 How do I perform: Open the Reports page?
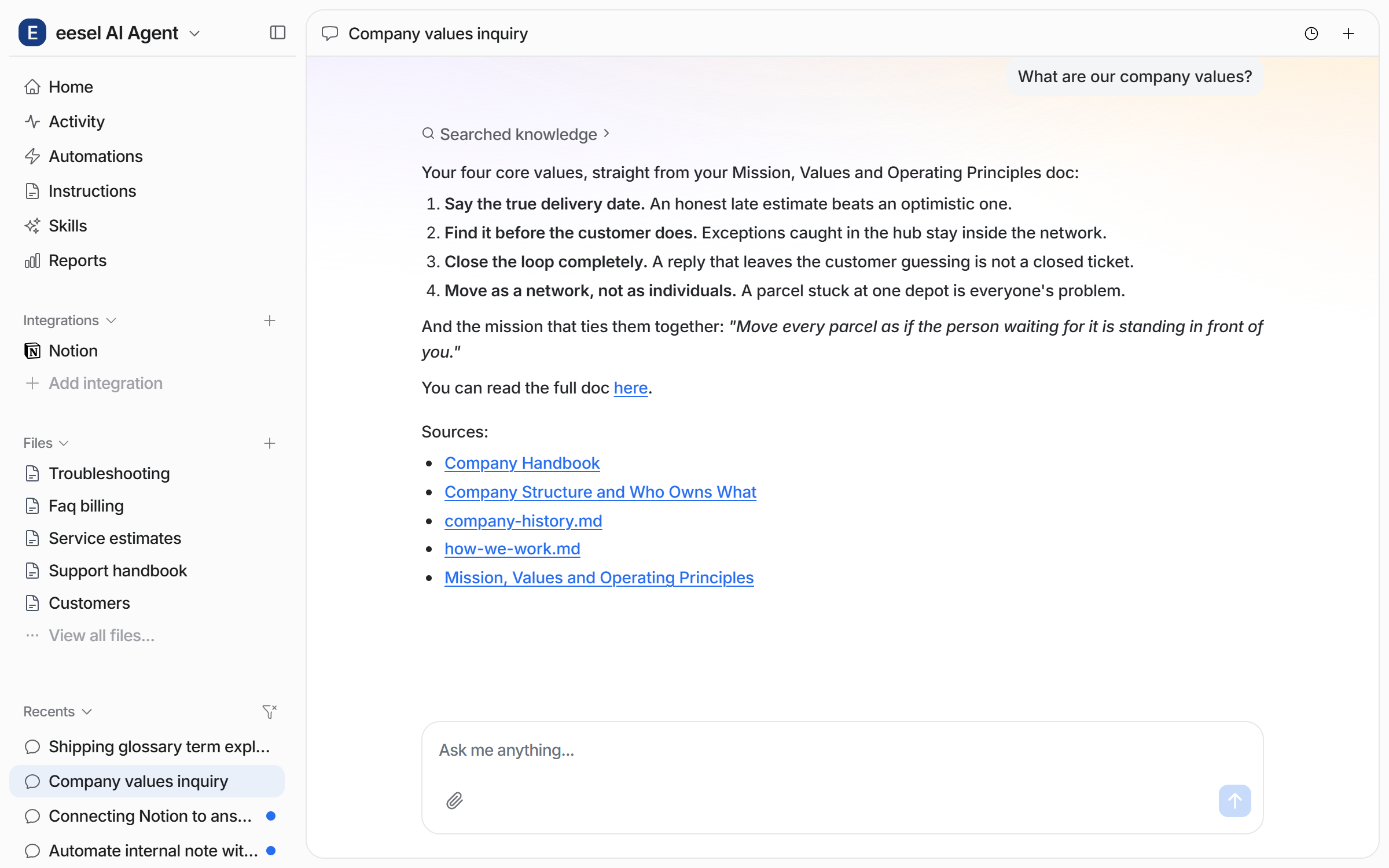tap(147, 260)
